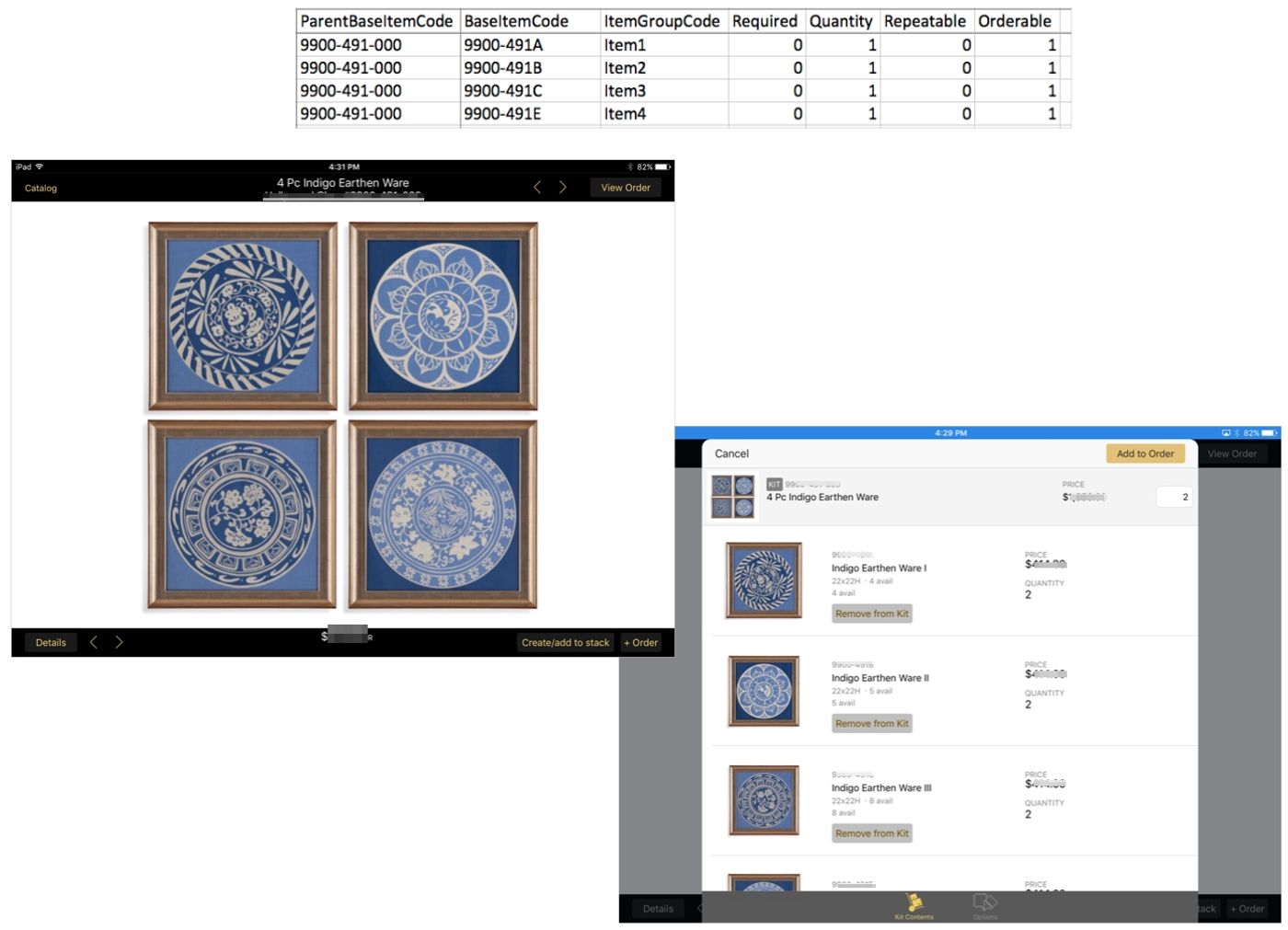Click the Required column header

pyautogui.click(x=766, y=21)
